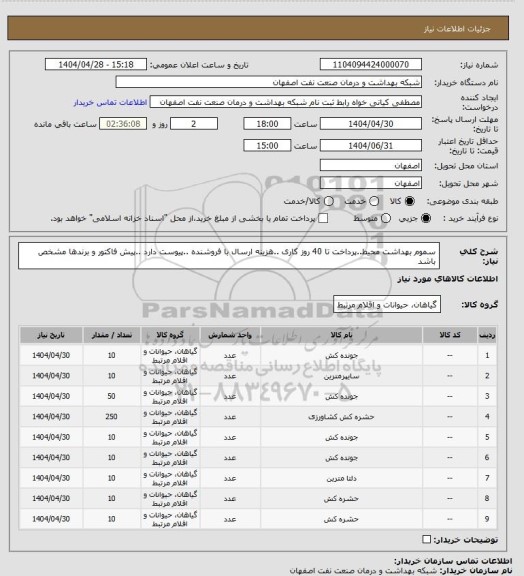The width and height of the screenshot is (524, 576).
Task: Click حشره کش کشاورزی in row 4
Action: pos(341,417)
